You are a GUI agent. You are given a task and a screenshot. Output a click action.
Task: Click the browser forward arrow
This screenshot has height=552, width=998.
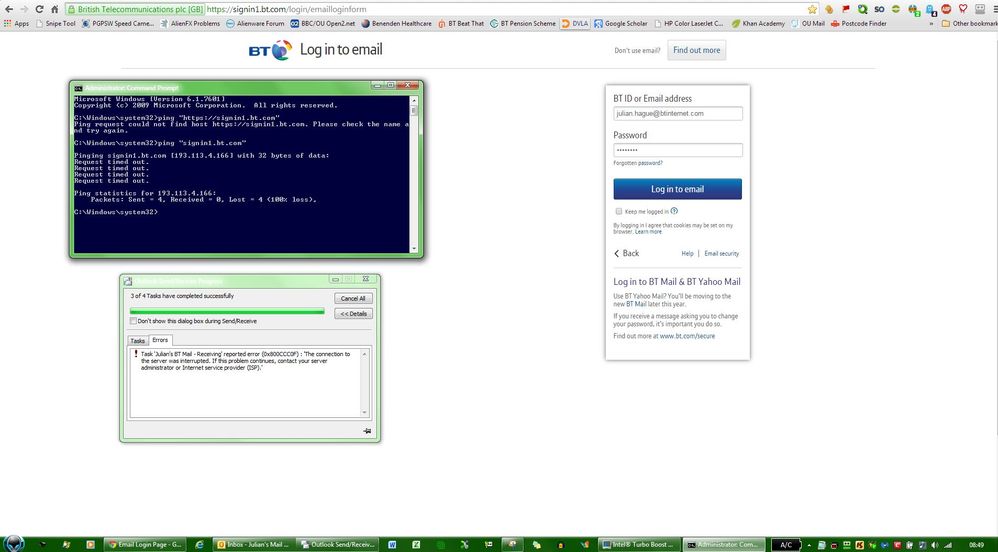point(24,9)
